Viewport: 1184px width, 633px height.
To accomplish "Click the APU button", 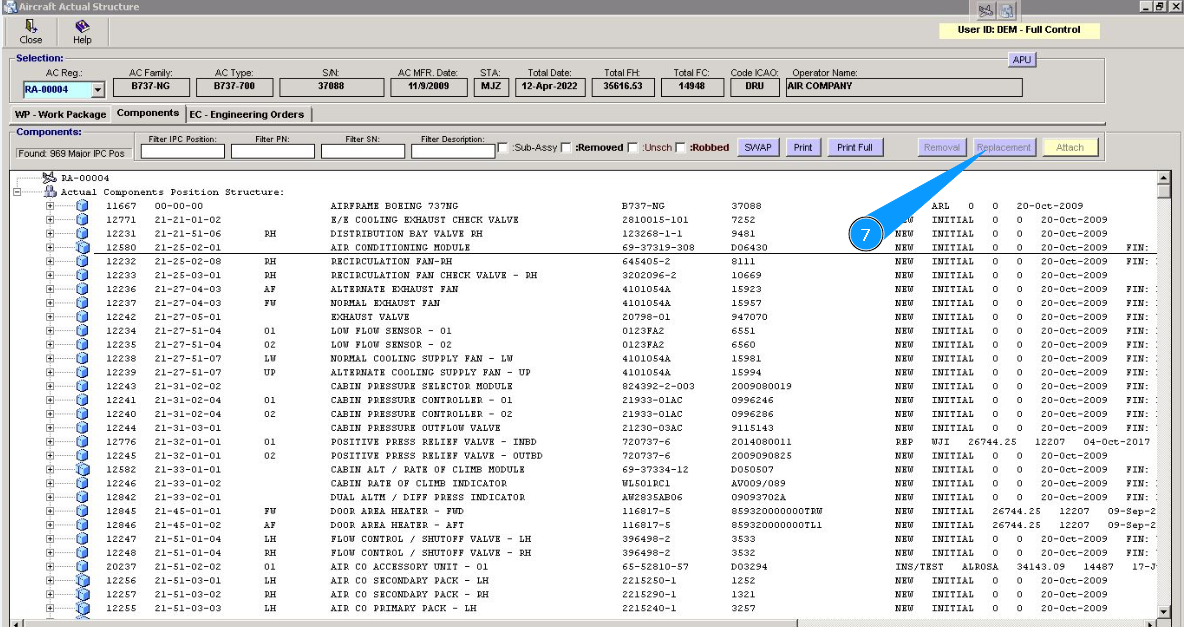I will coord(1022,60).
